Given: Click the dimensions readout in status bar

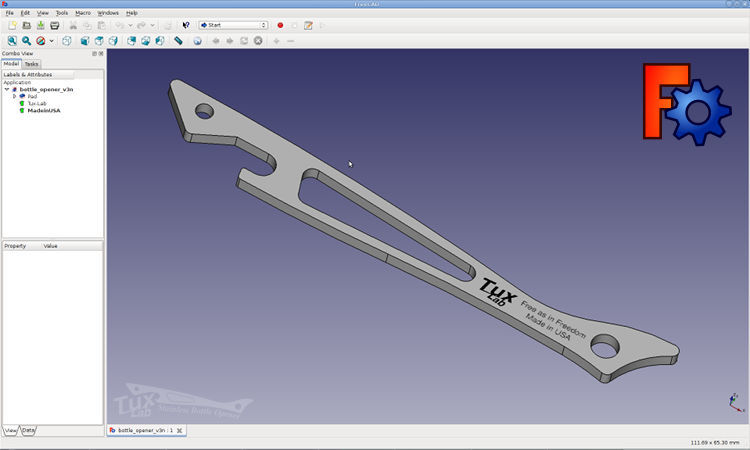Looking at the screenshot, I should point(715,443).
